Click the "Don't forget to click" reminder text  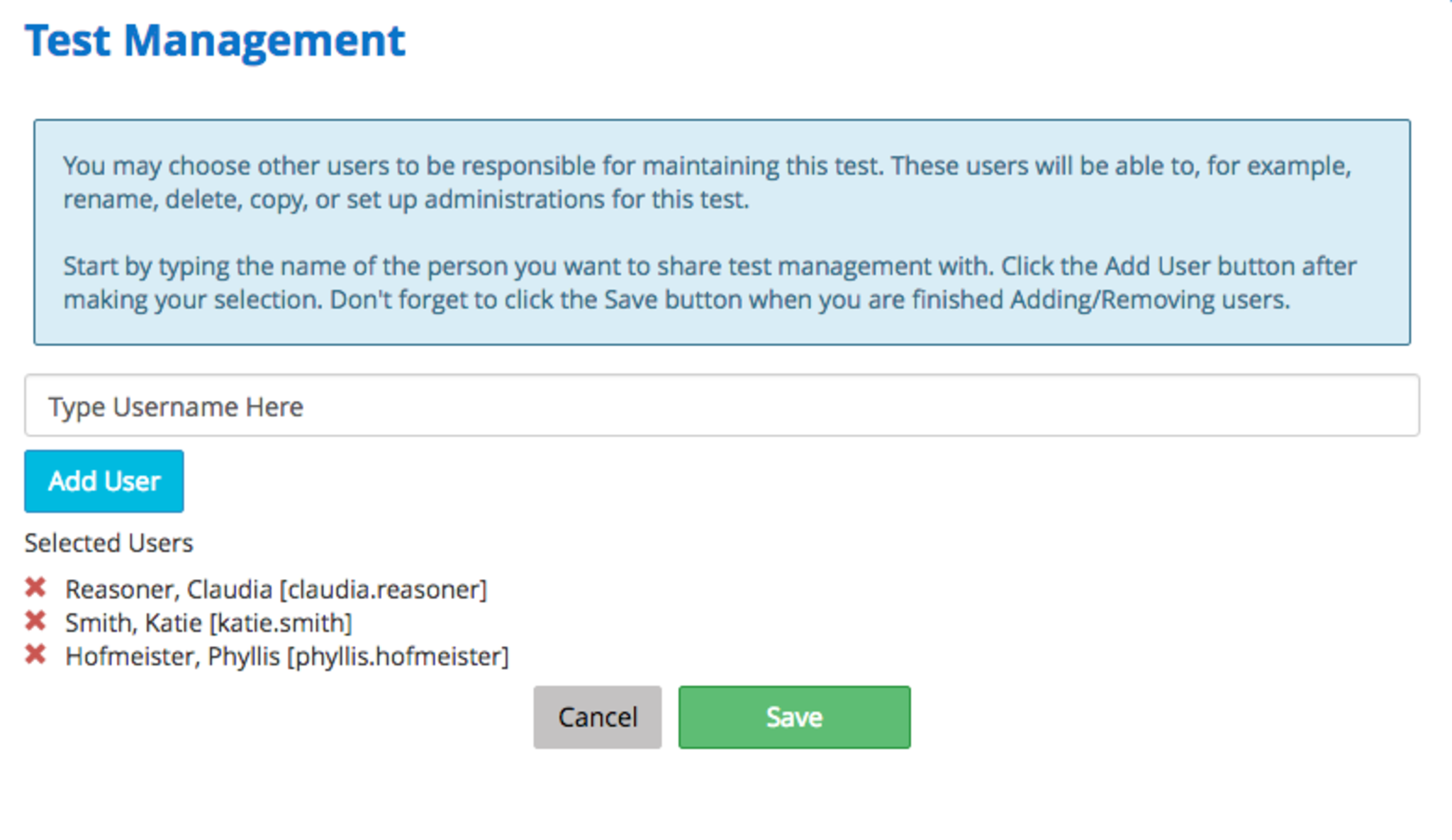pos(809,300)
